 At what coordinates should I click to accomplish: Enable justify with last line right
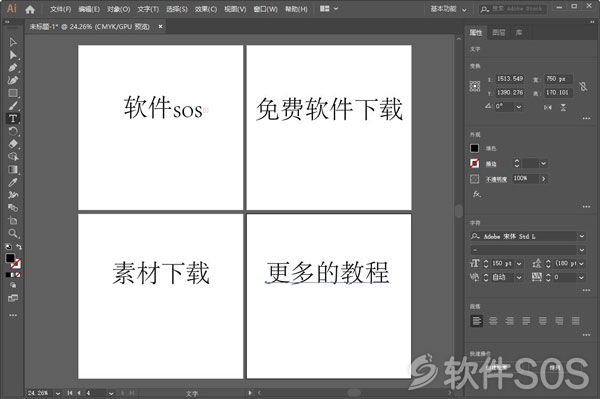[559, 321]
